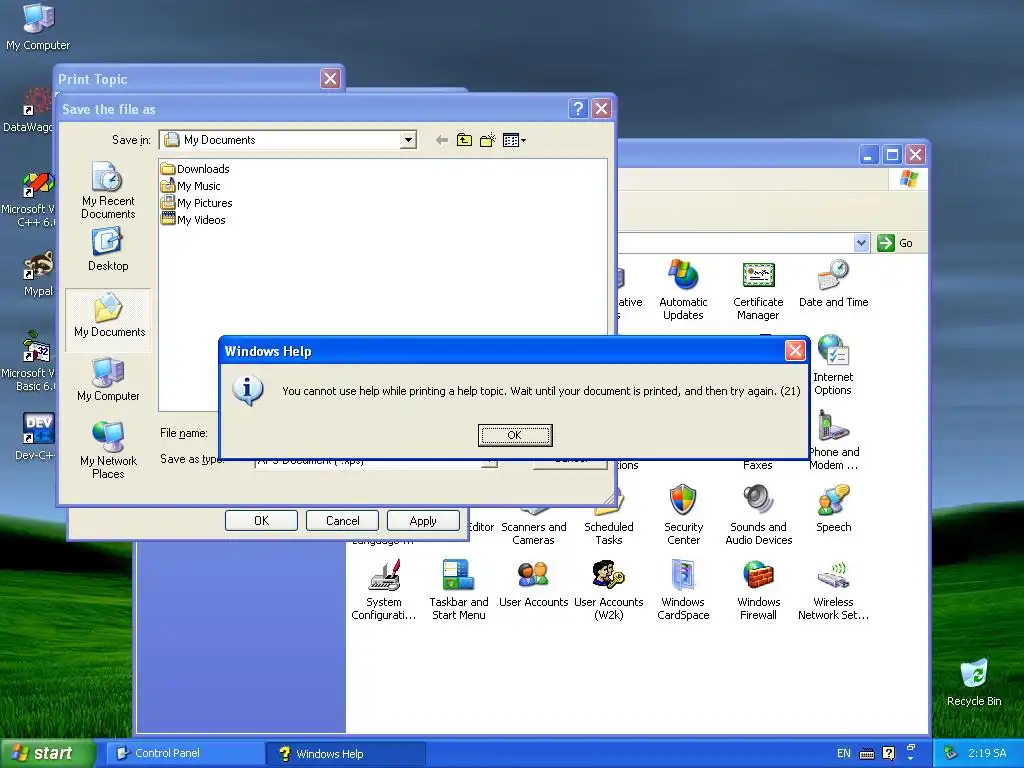The width and height of the screenshot is (1024, 768).
Task: Open Wireless Network Setup wizard
Action: coord(833,590)
